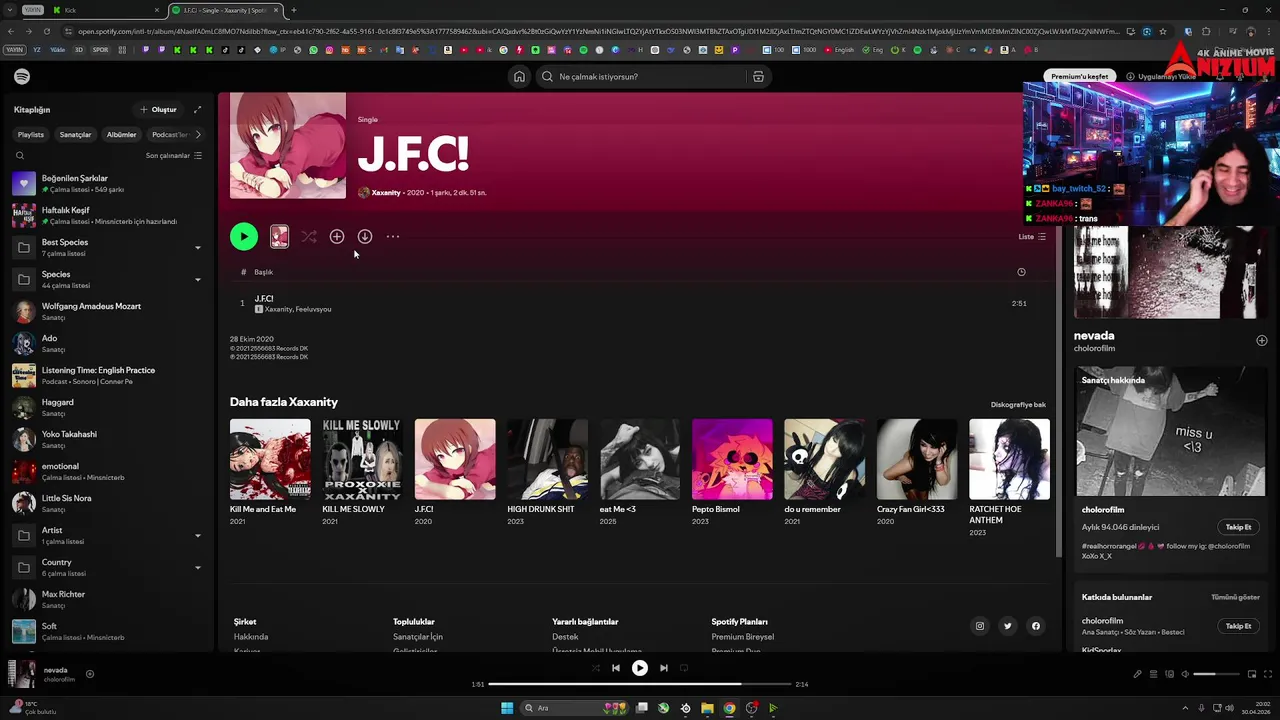The image size is (1280, 720).
Task: Click duration column clock icon
Action: pyautogui.click(x=1021, y=272)
